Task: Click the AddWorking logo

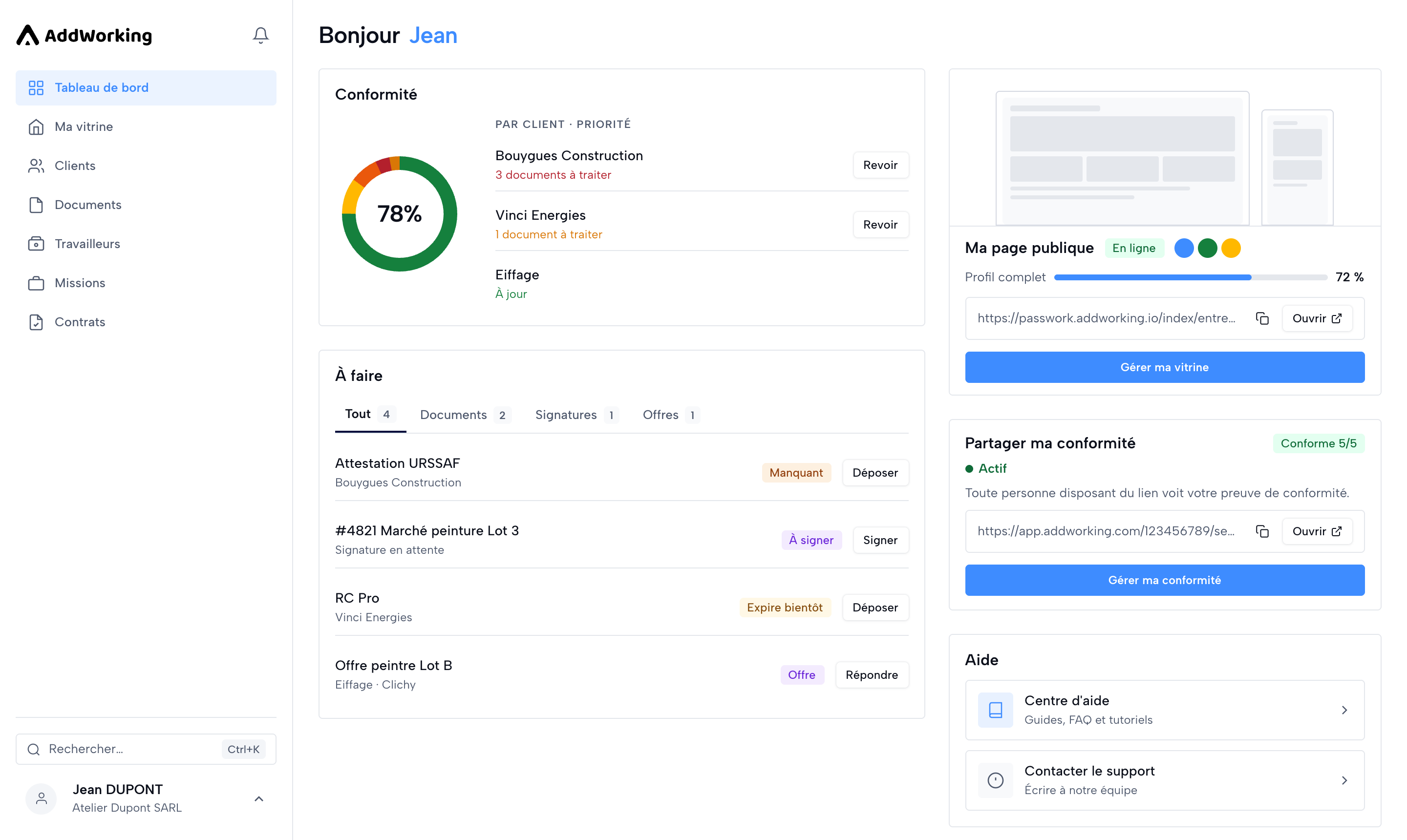Action: [84, 35]
